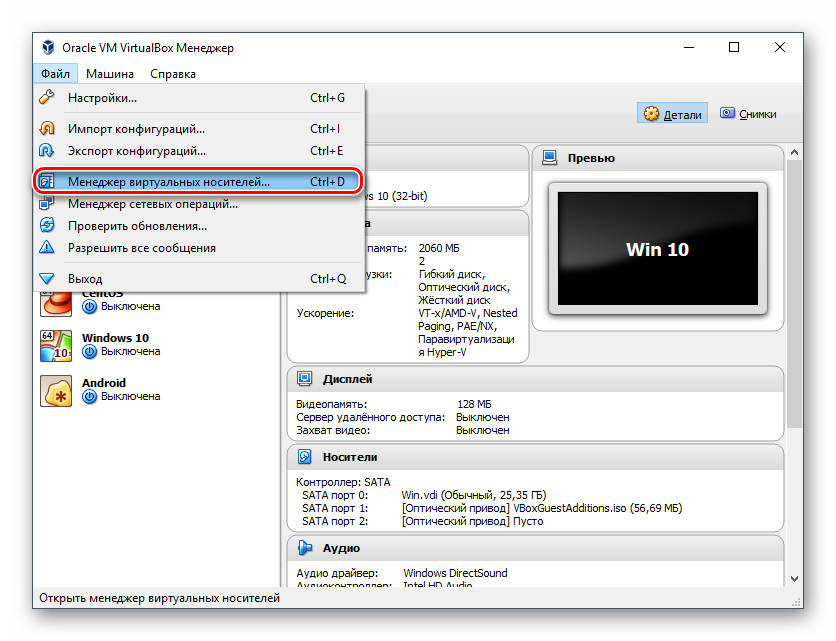Viewport: 836px width, 641px height.
Task: Click the Windows 10 machine icon
Action: [56, 346]
